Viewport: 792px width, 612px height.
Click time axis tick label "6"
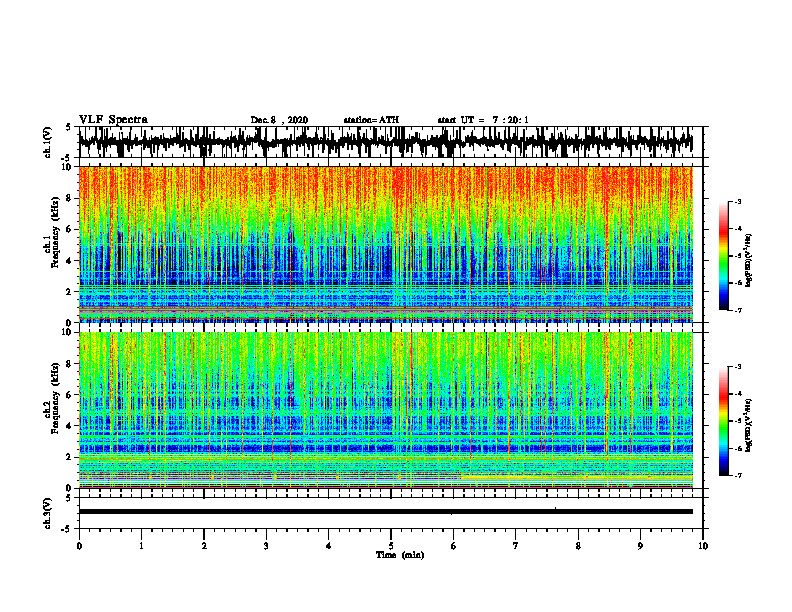(454, 546)
